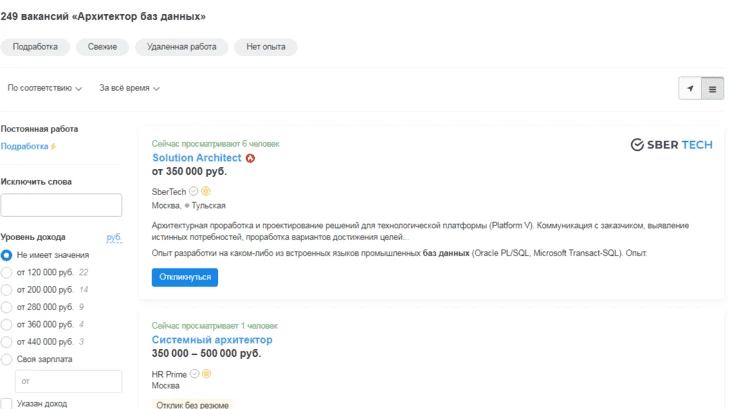This screenshot has height=409, width=730.
Task: Expand the 'За всё время' period dropdown
Action: (129, 88)
